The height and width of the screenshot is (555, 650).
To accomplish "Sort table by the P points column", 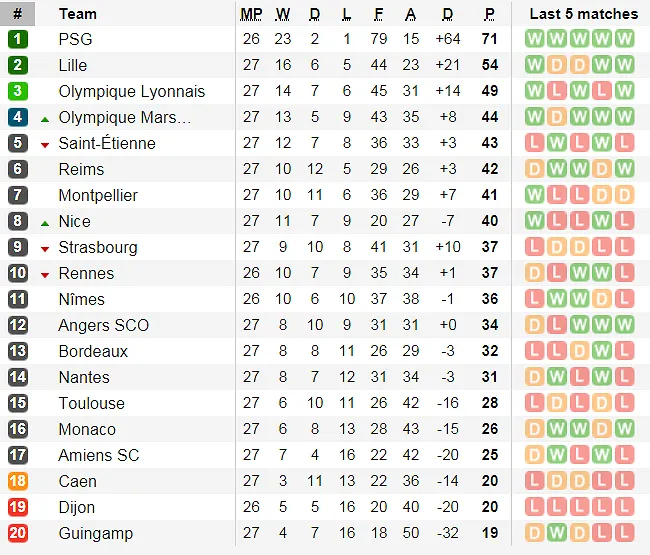I will coord(489,14).
